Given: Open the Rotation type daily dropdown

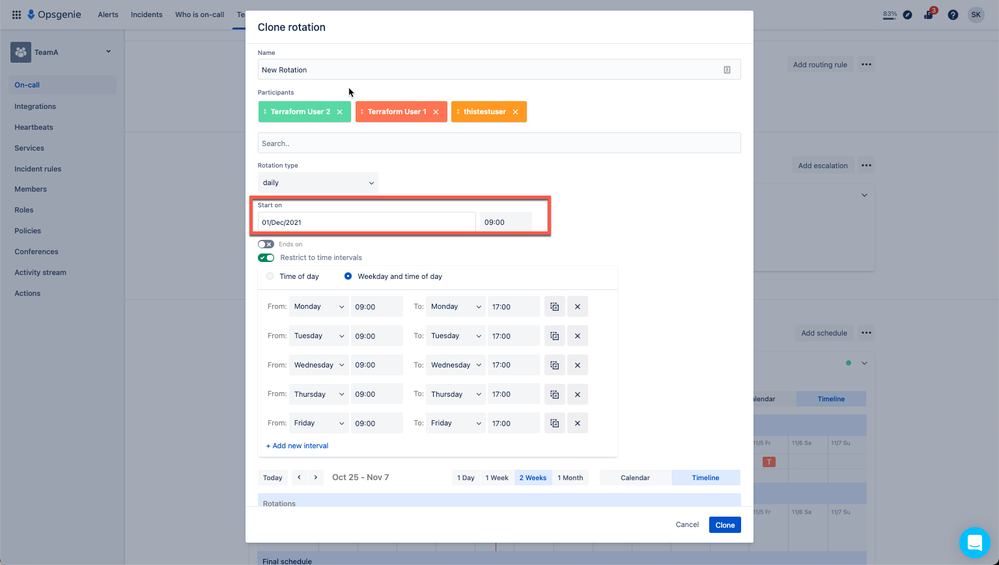Looking at the screenshot, I should pos(317,183).
